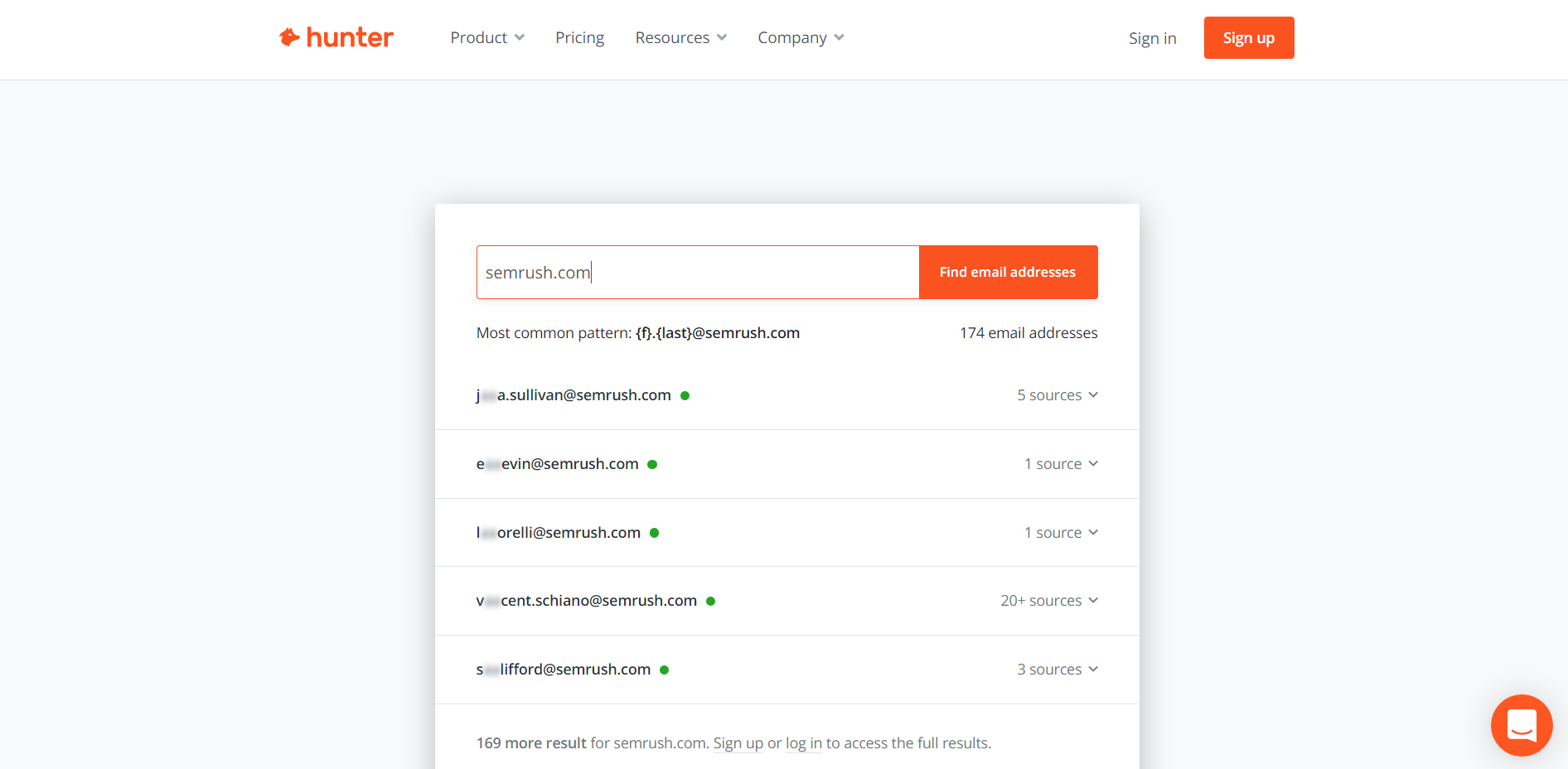Open the Intercom chat widget
Viewport: 1568px width, 769px height.
click(1521, 725)
